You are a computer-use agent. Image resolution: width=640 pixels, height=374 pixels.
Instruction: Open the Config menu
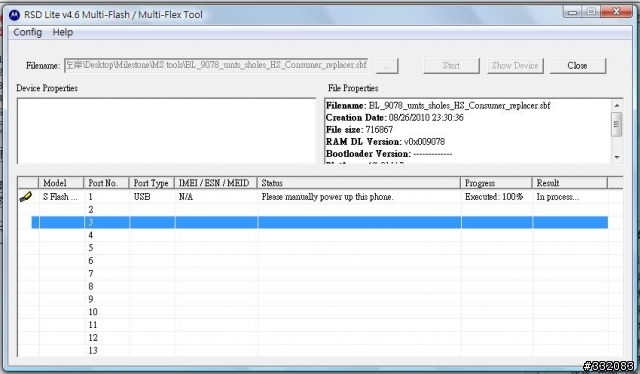(x=27, y=32)
